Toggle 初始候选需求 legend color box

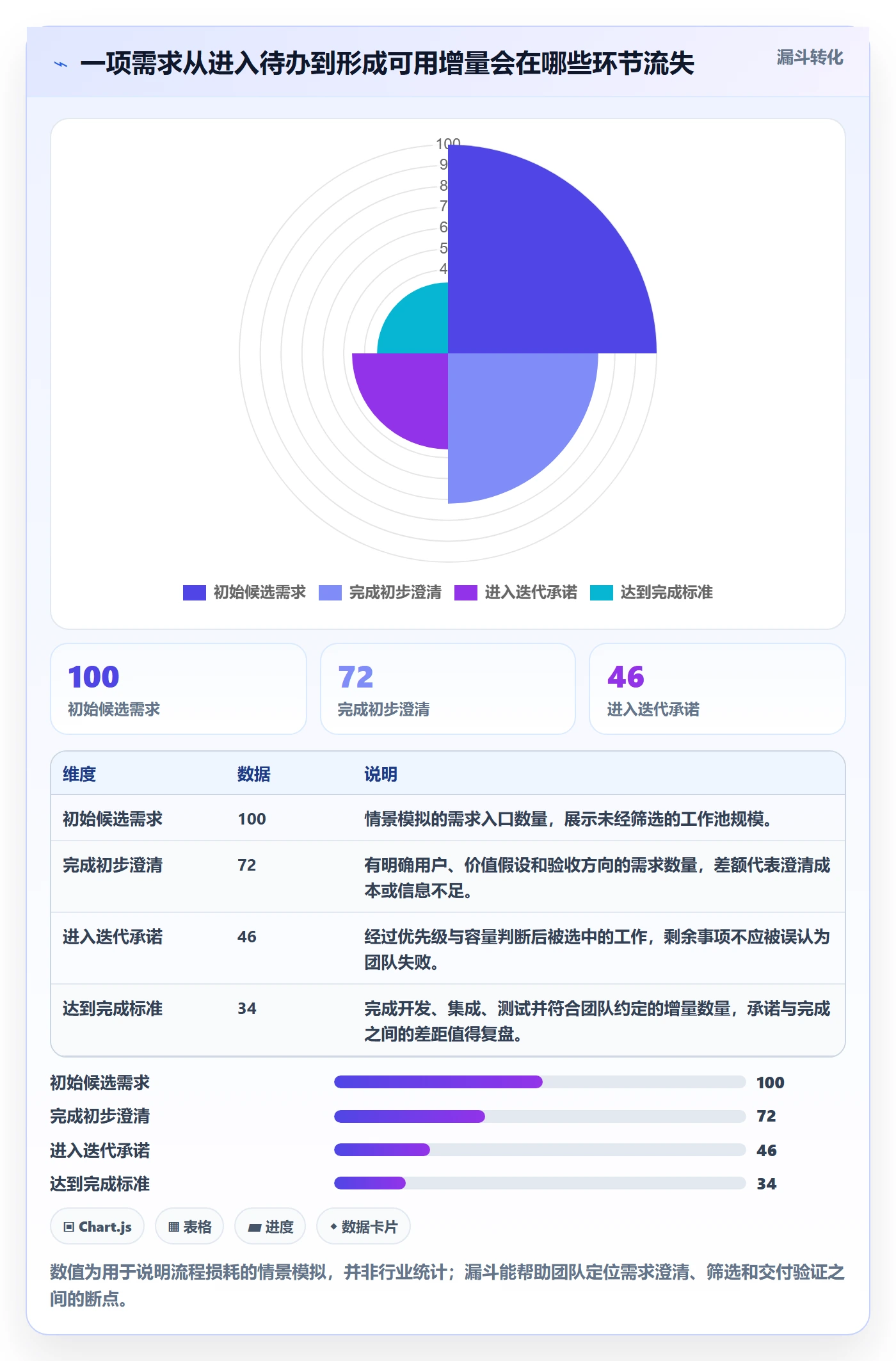(195, 593)
